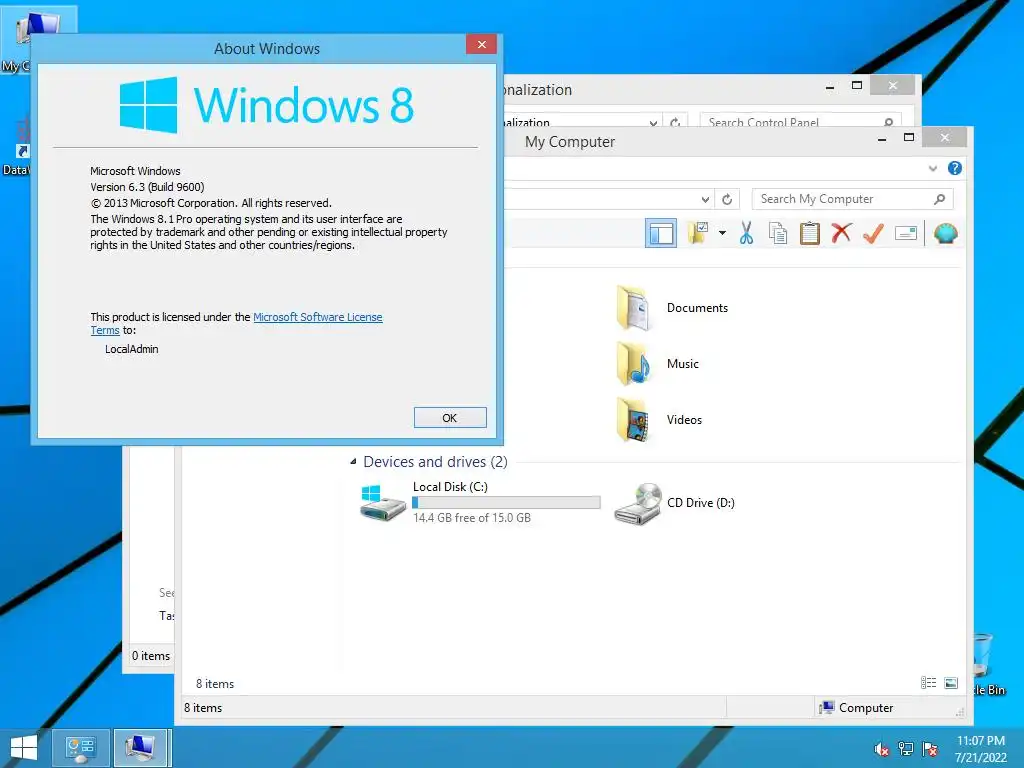Open Help via blue question mark
Screen dimensions: 1024x768
point(955,168)
